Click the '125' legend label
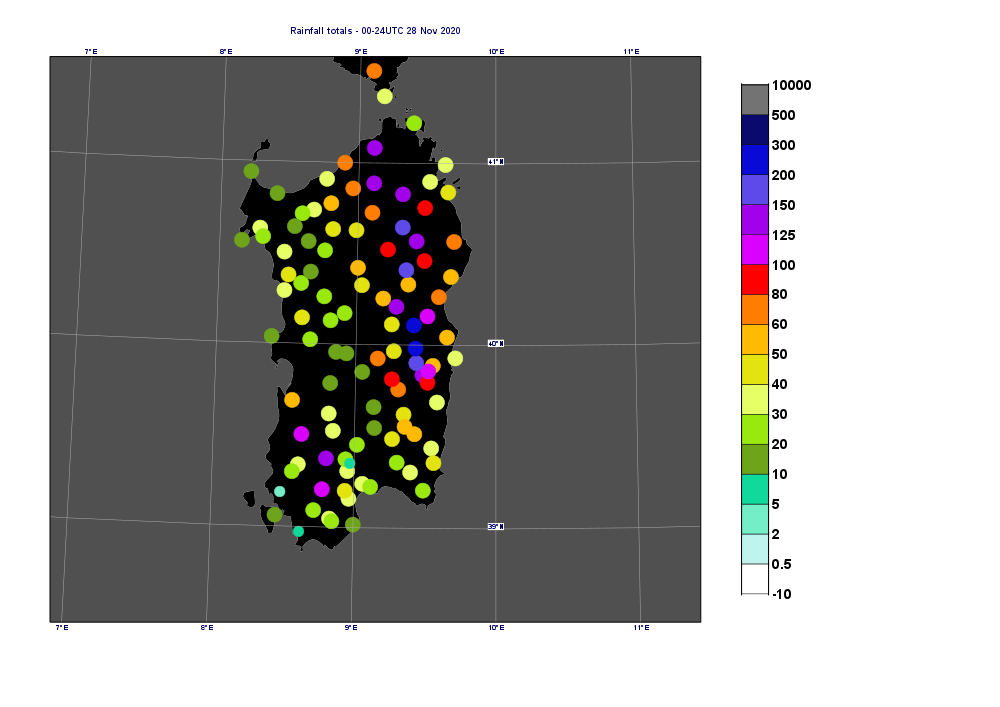This screenshot has width=1000, height=707. (784, 235)
